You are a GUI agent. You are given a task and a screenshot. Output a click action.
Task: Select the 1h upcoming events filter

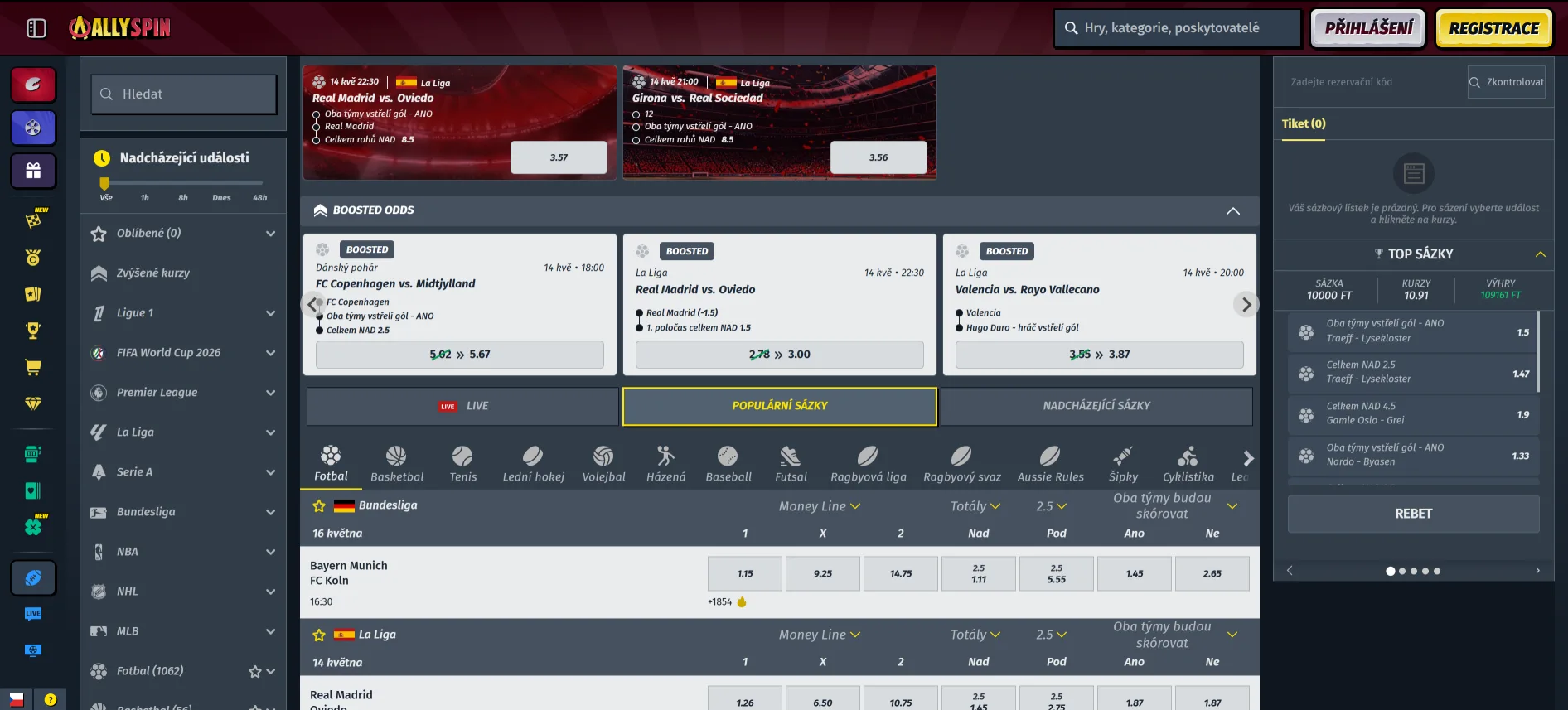[x=144, y=198]
